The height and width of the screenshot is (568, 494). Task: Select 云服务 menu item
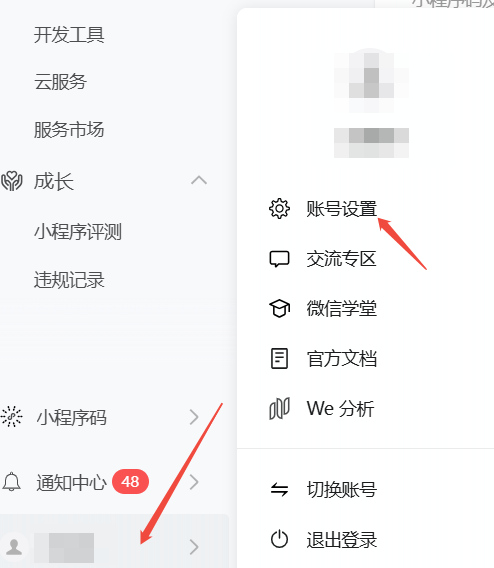pyautogui.click(x=60, y=82)
